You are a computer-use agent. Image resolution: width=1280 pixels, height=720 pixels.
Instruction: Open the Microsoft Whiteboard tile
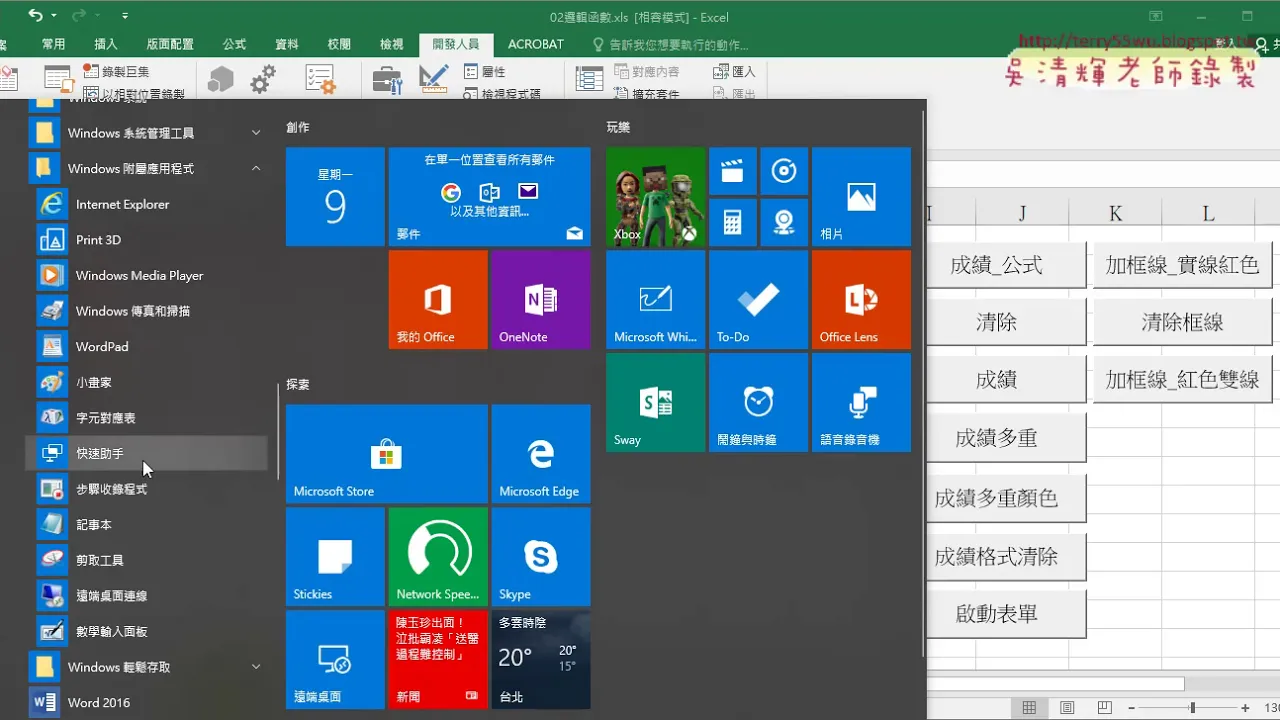tap(655, 300)
